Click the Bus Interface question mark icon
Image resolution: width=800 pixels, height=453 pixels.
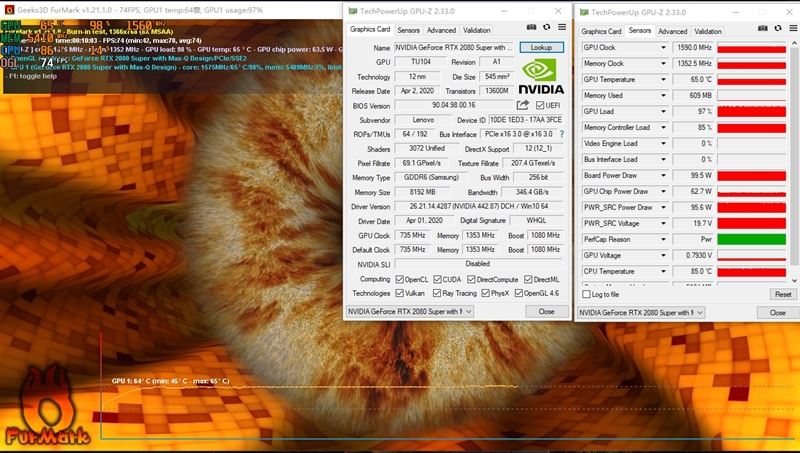[x=562, y=134]
